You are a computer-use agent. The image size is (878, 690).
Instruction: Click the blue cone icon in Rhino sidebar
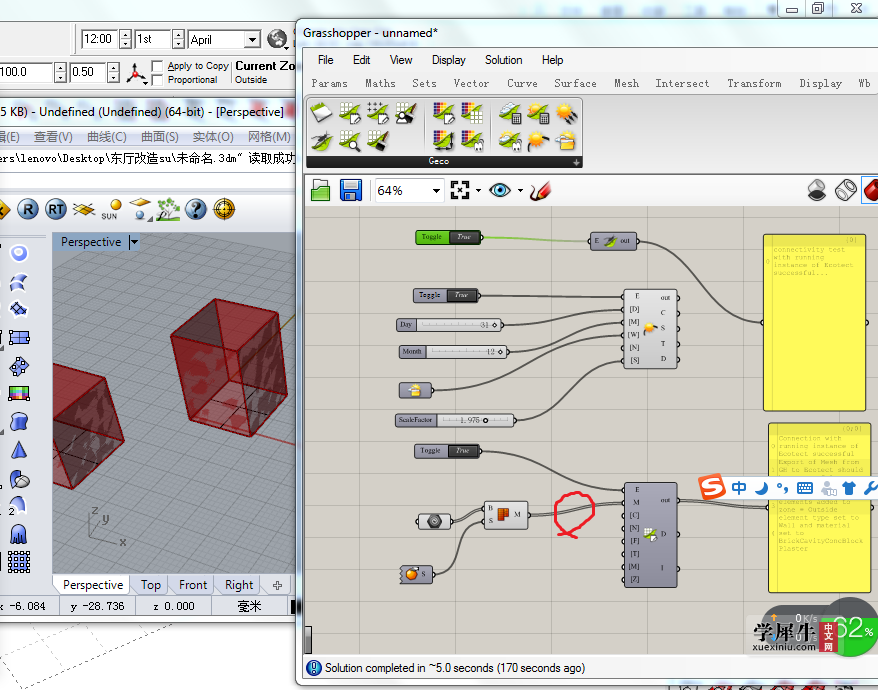18,450
